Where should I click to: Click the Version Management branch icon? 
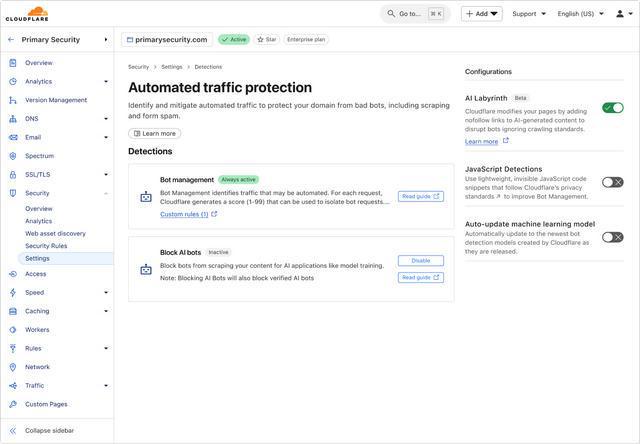[13, 100]
